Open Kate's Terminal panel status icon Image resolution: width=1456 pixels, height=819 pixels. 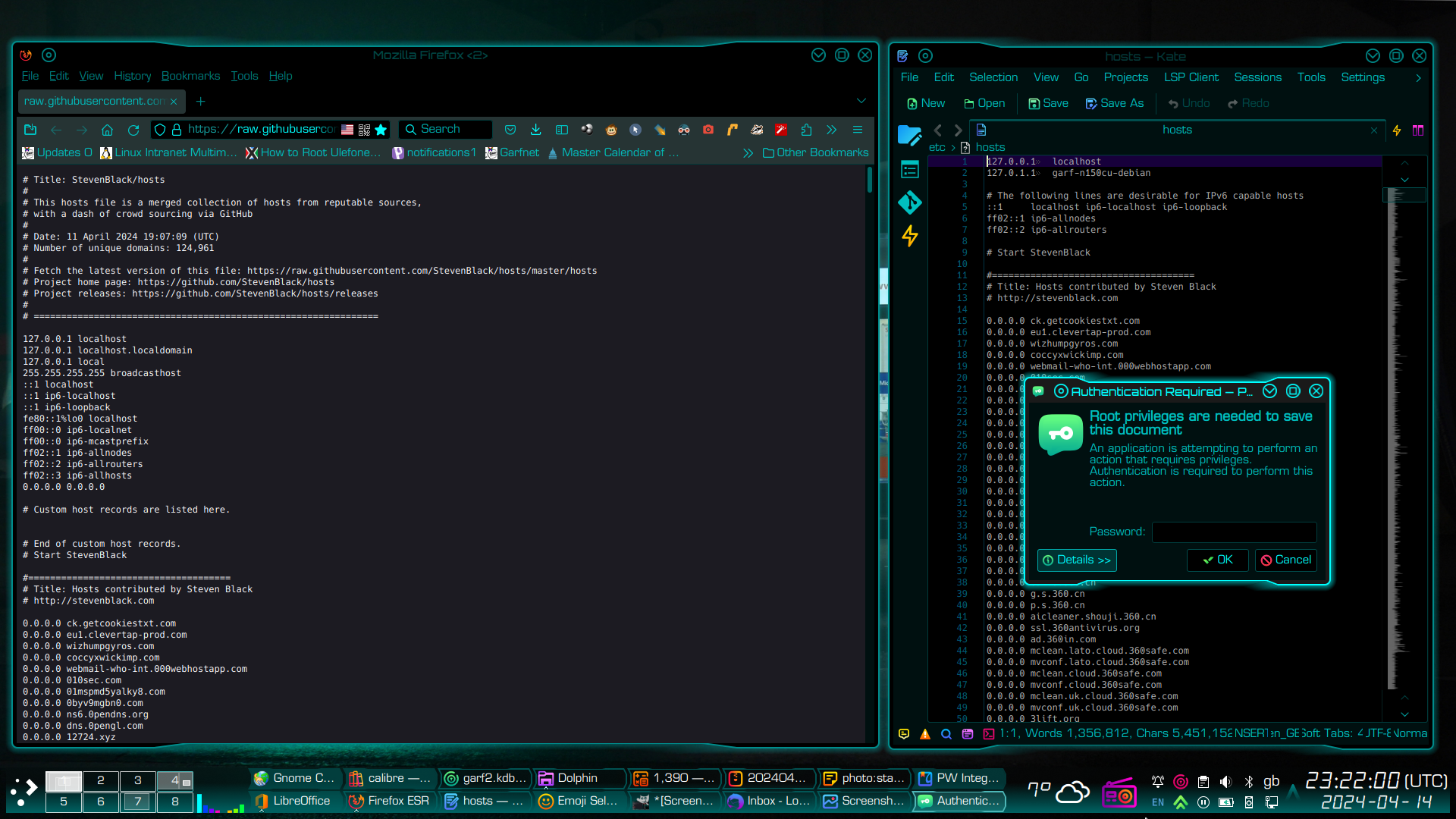[989, 734]
